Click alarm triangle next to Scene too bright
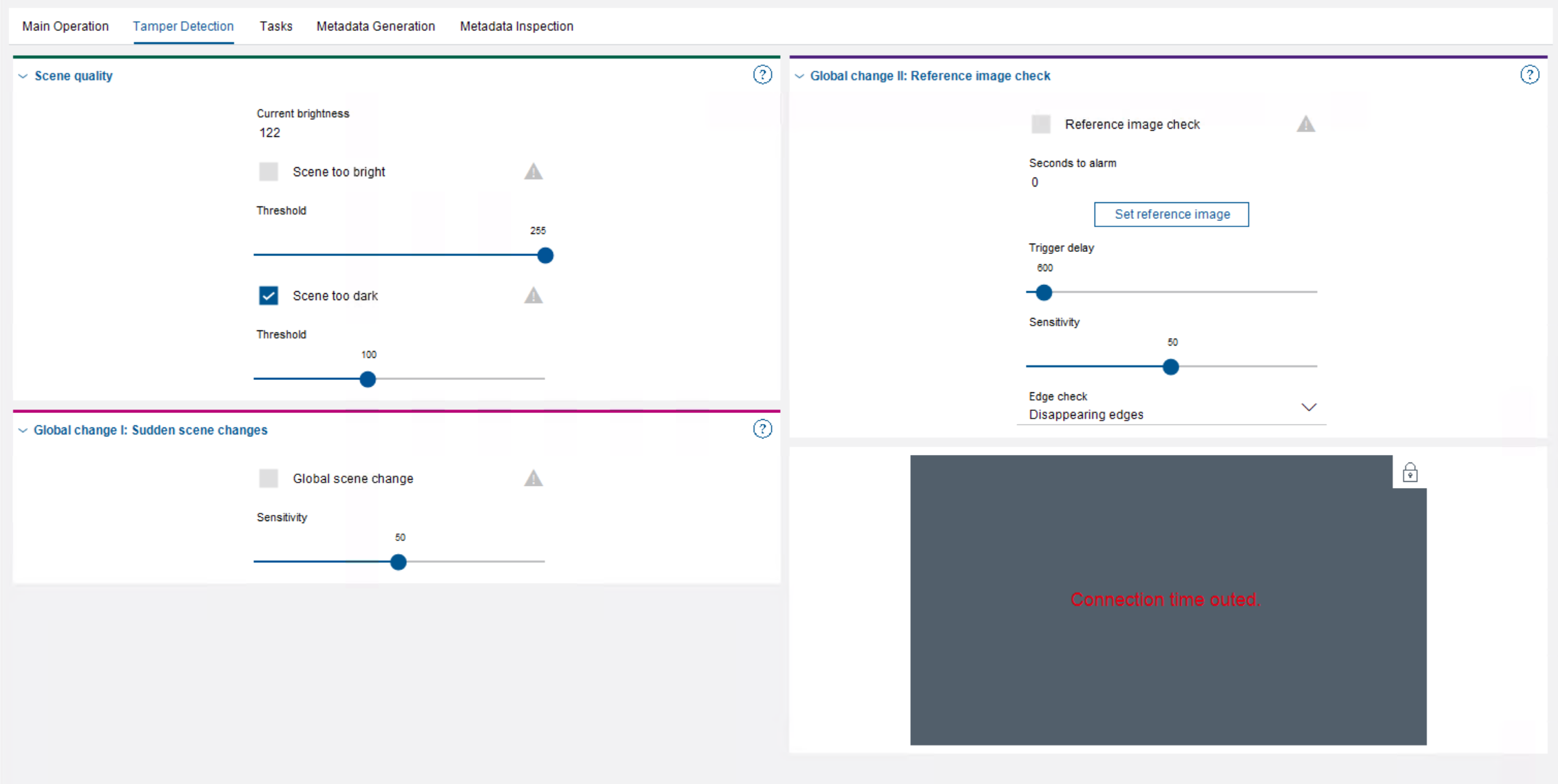 tap(533, 171)
